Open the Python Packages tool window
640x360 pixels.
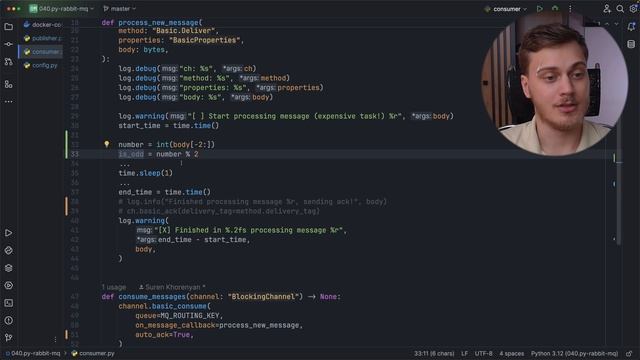click(9, 251)
